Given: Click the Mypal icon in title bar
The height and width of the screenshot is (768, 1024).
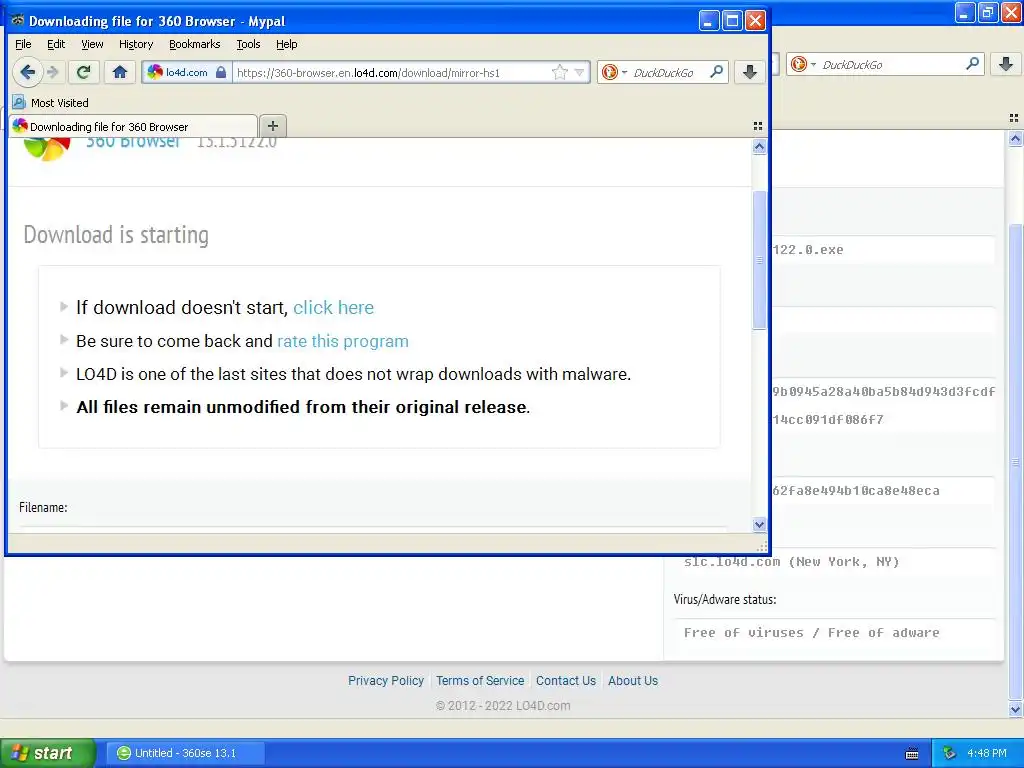Looking at the screenshot, I should tap(18, 20).
